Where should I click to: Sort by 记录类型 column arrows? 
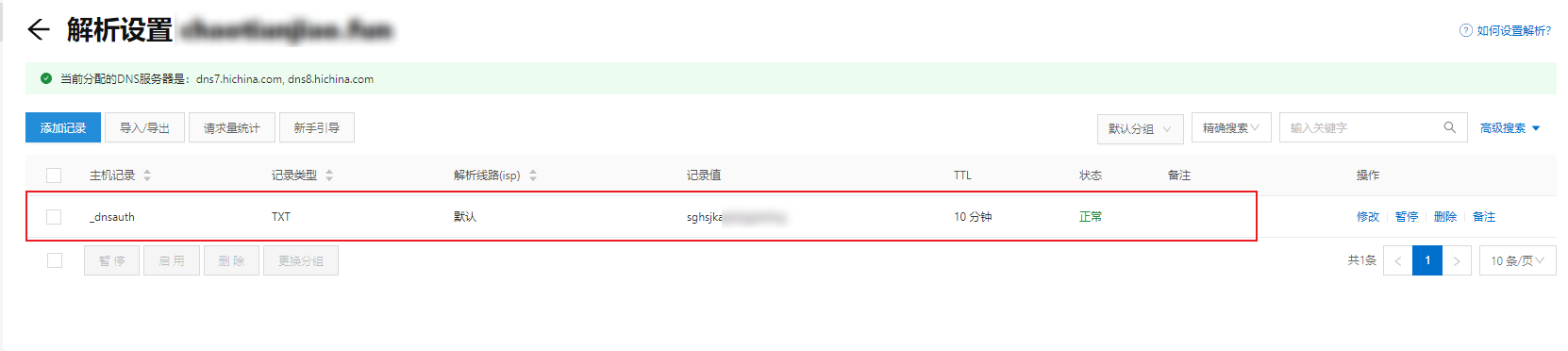point(329,175)
